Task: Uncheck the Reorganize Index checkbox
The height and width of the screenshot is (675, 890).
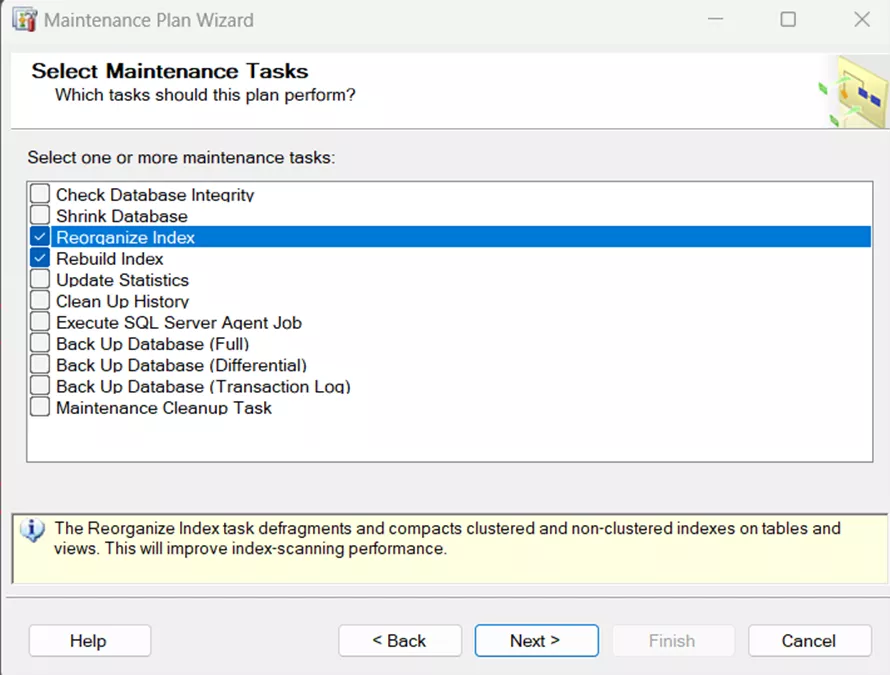Action: [x=40, y=237]
